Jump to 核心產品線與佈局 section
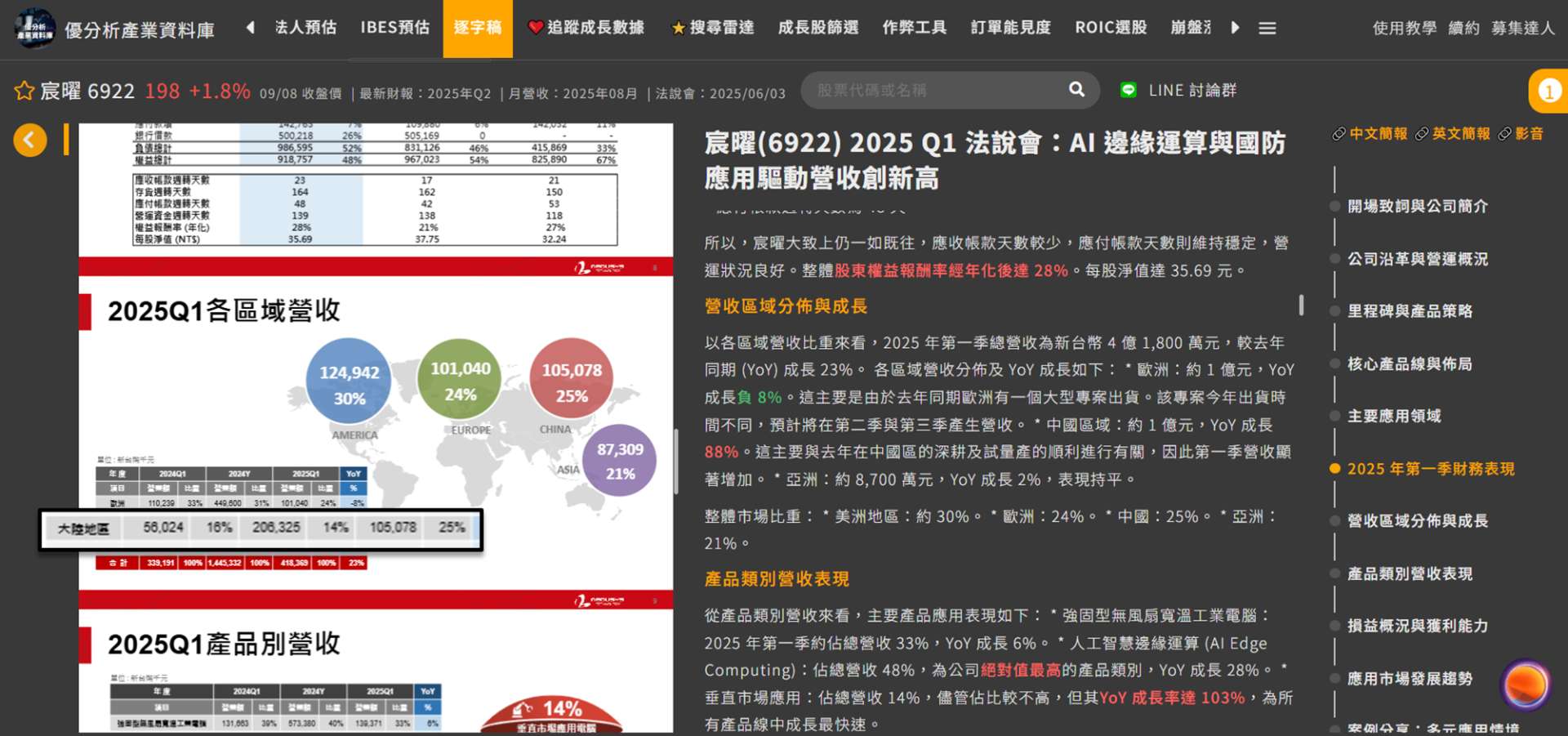Screen dimensions: 1568x736 point(1409,364)
